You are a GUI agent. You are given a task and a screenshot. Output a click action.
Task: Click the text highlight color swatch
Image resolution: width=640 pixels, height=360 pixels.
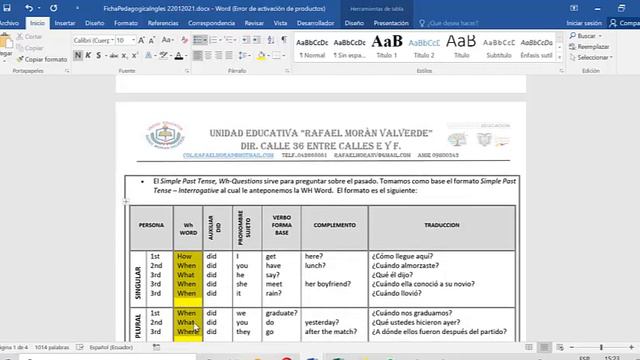click(164, 56)
